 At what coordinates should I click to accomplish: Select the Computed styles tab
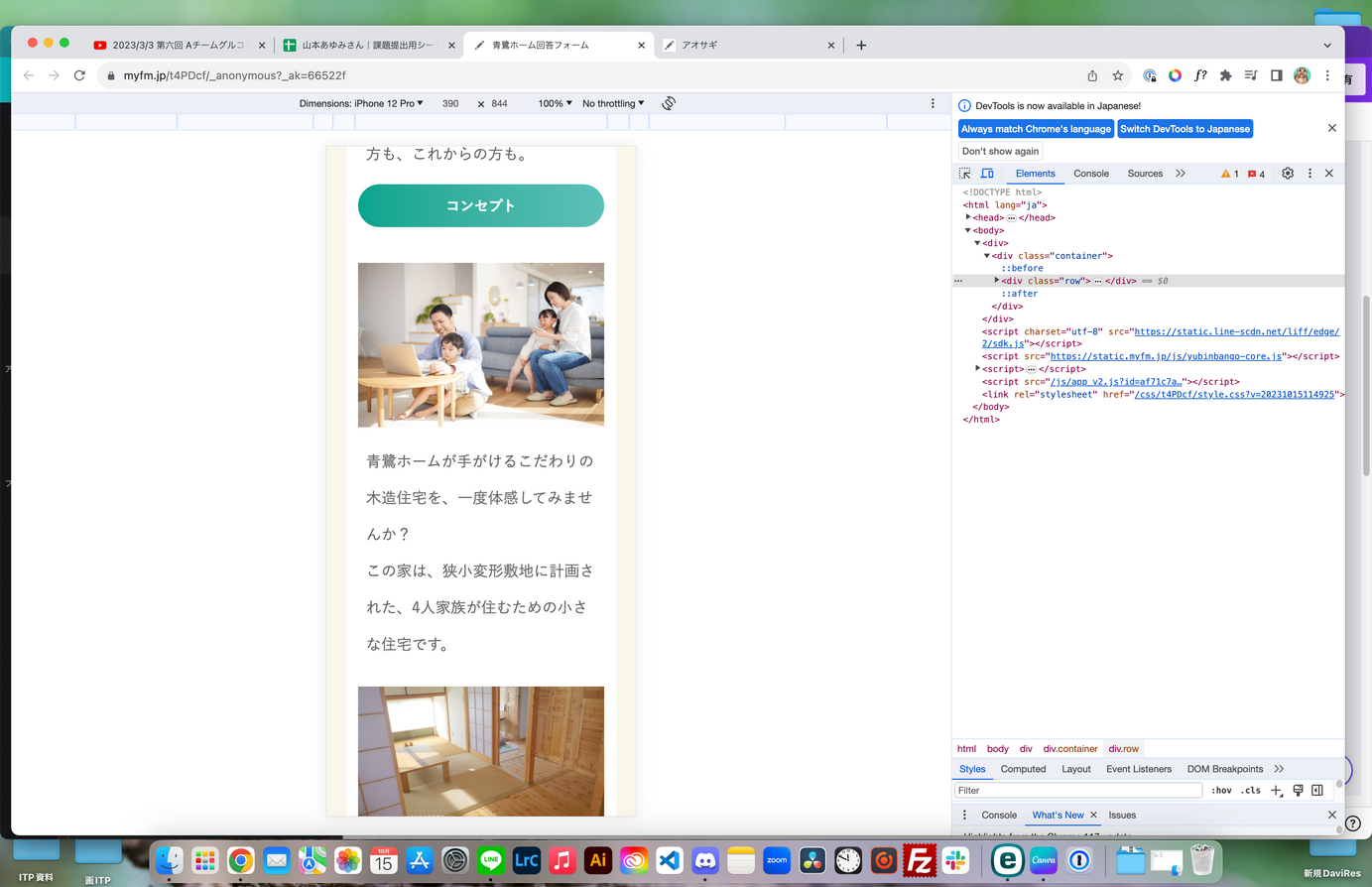1023,769
